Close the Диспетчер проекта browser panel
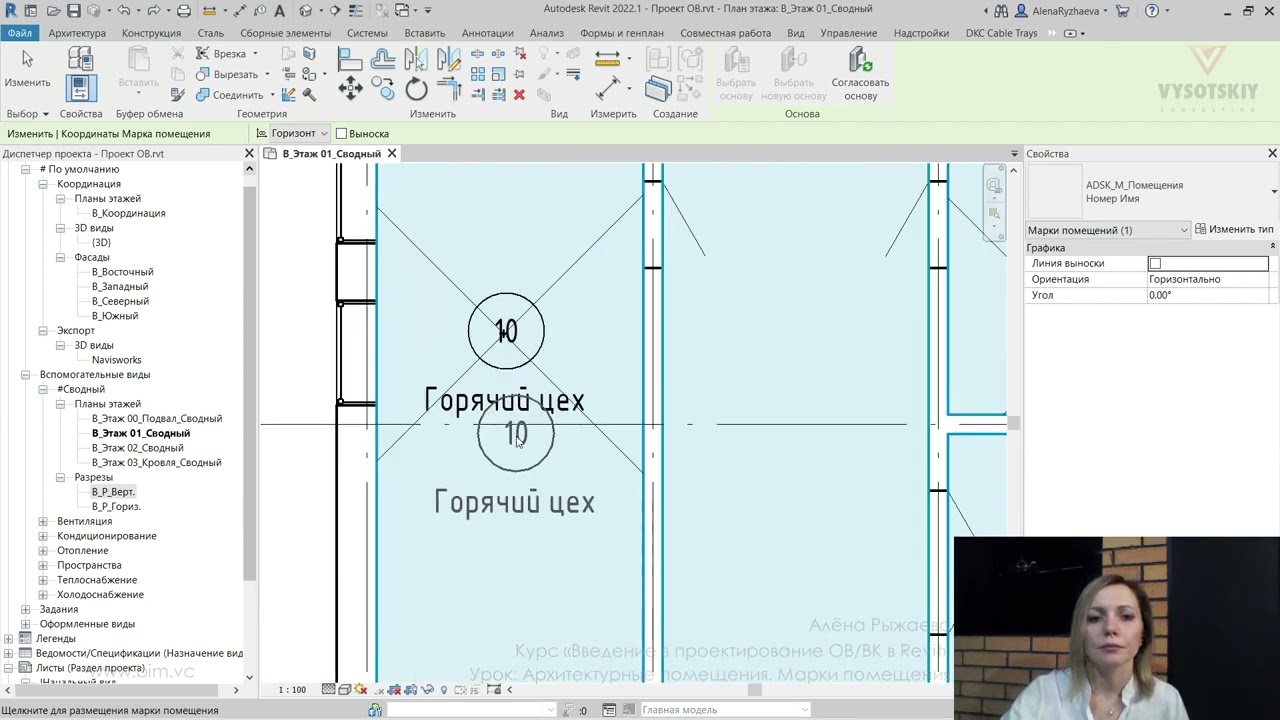This screenshot has width=1280, height=720. pos(249,154)
